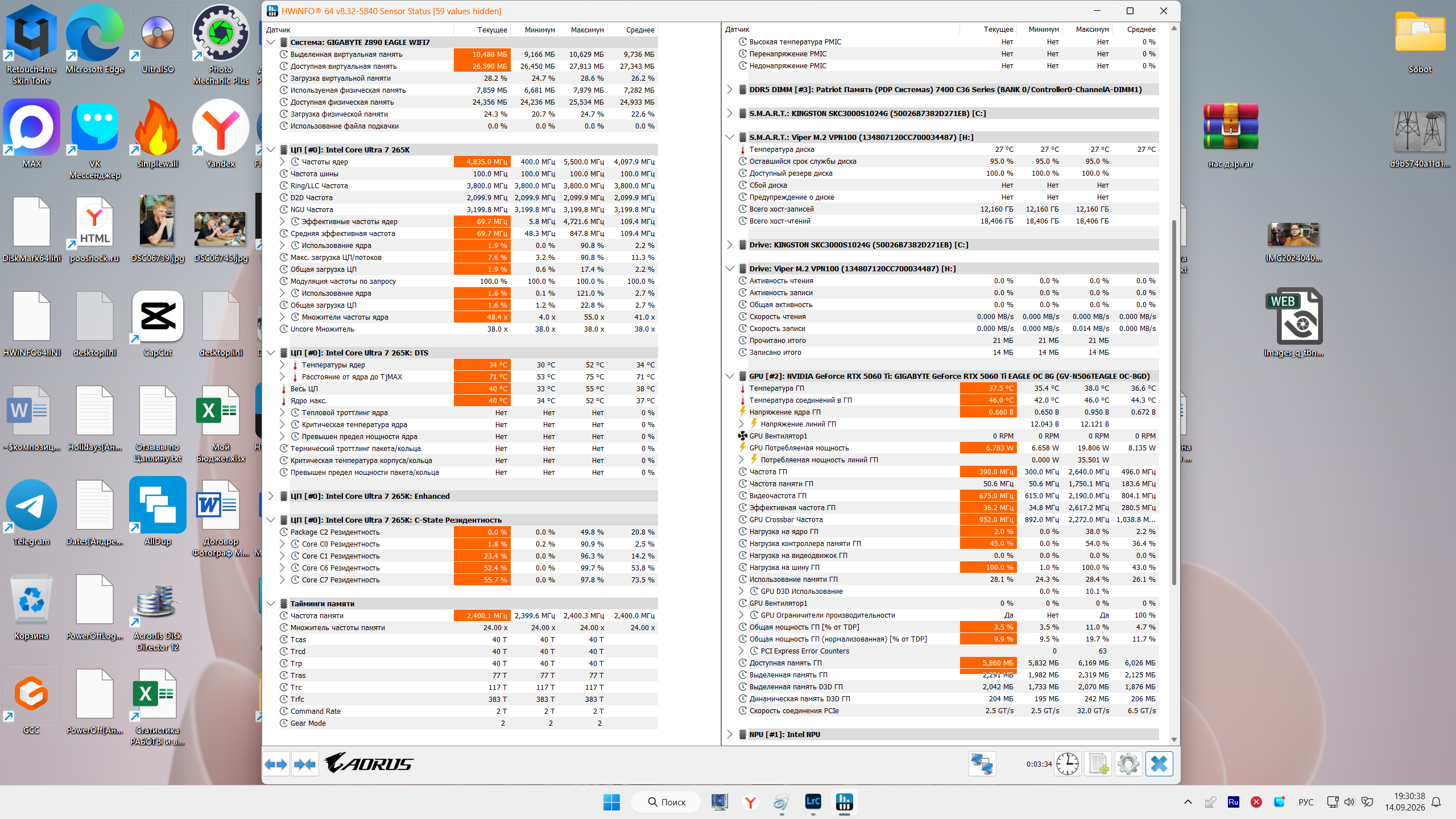
Task: Expand the Частоты ядер row
Action: [282, 162]
